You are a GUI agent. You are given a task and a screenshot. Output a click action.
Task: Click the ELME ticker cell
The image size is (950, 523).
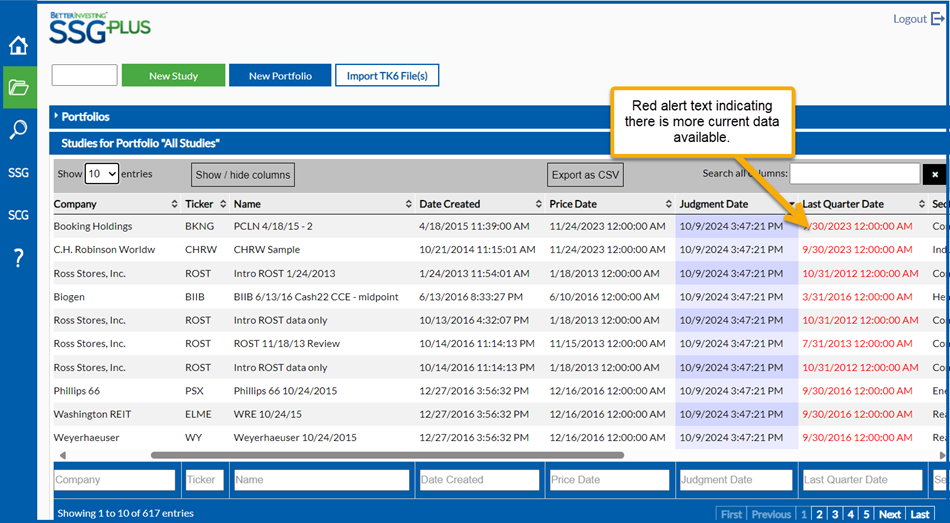tap(198, 415)
